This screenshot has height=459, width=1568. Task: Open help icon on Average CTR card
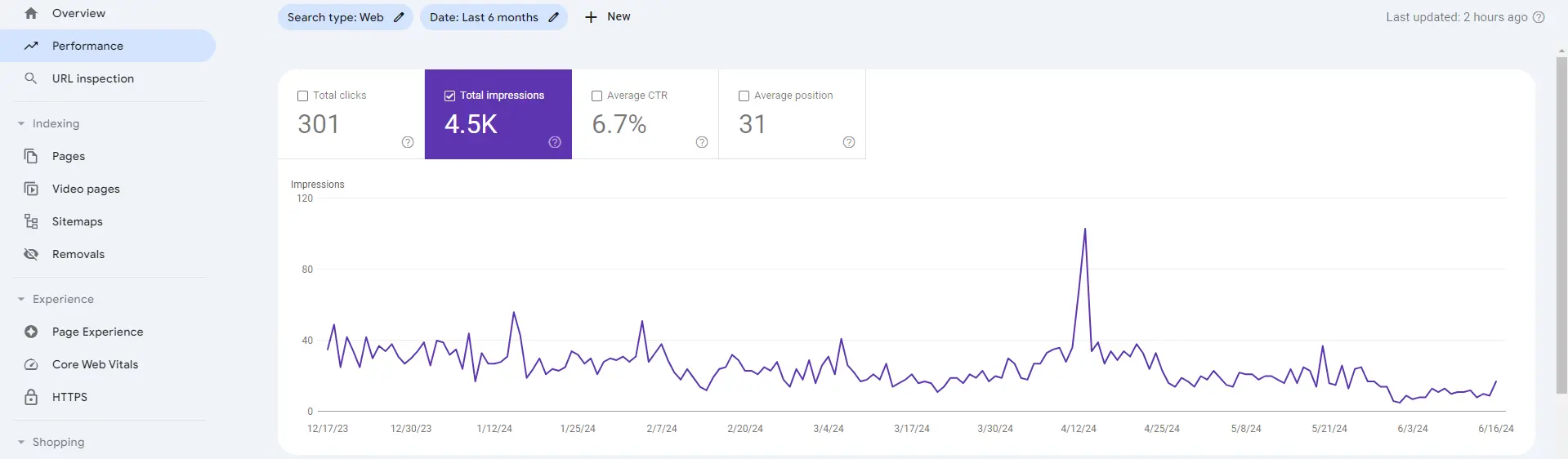click(702, 142)
